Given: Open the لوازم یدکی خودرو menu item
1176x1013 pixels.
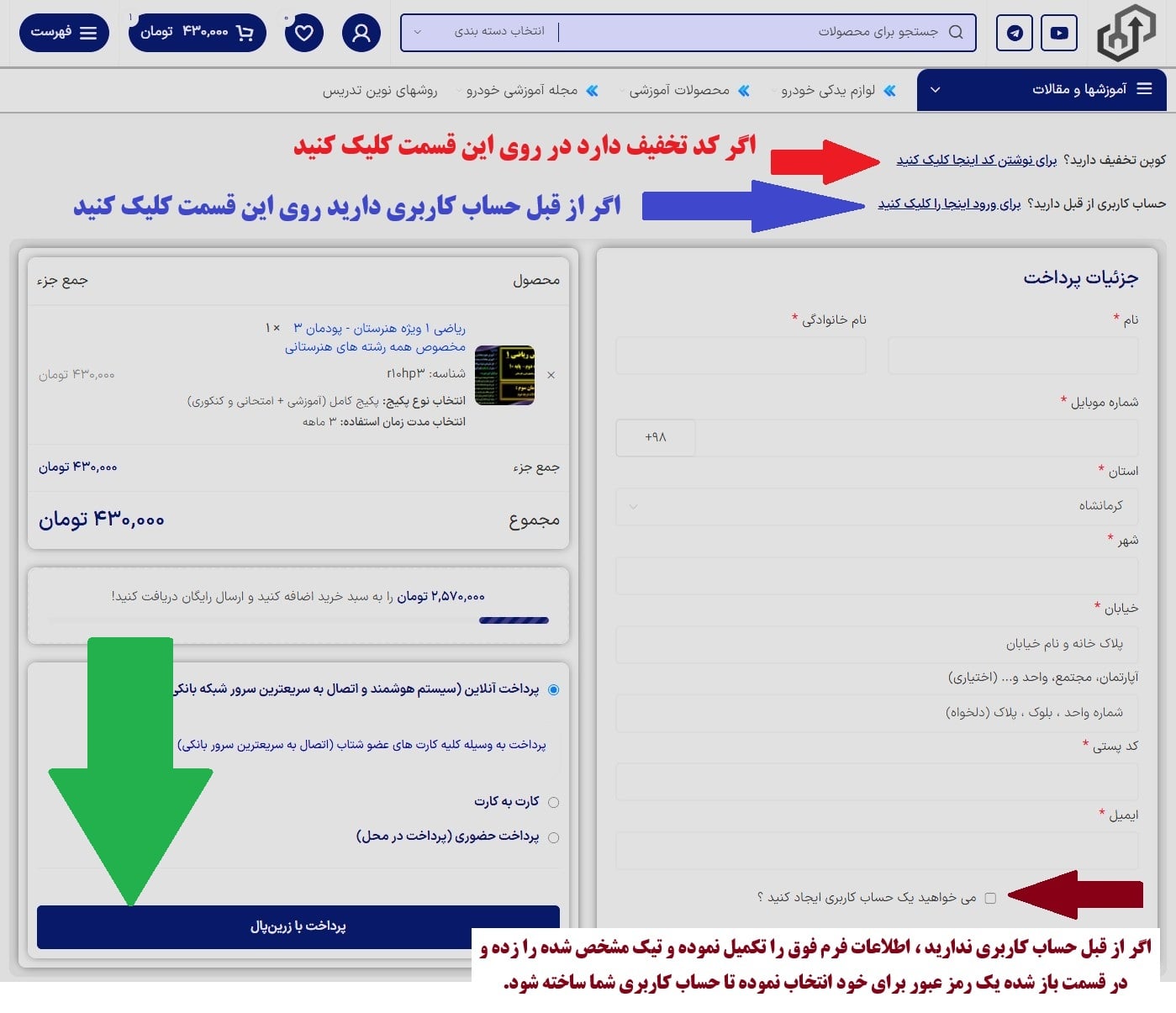Looking at the screenshot, I should pyautogui.click(x=828, y=90).
